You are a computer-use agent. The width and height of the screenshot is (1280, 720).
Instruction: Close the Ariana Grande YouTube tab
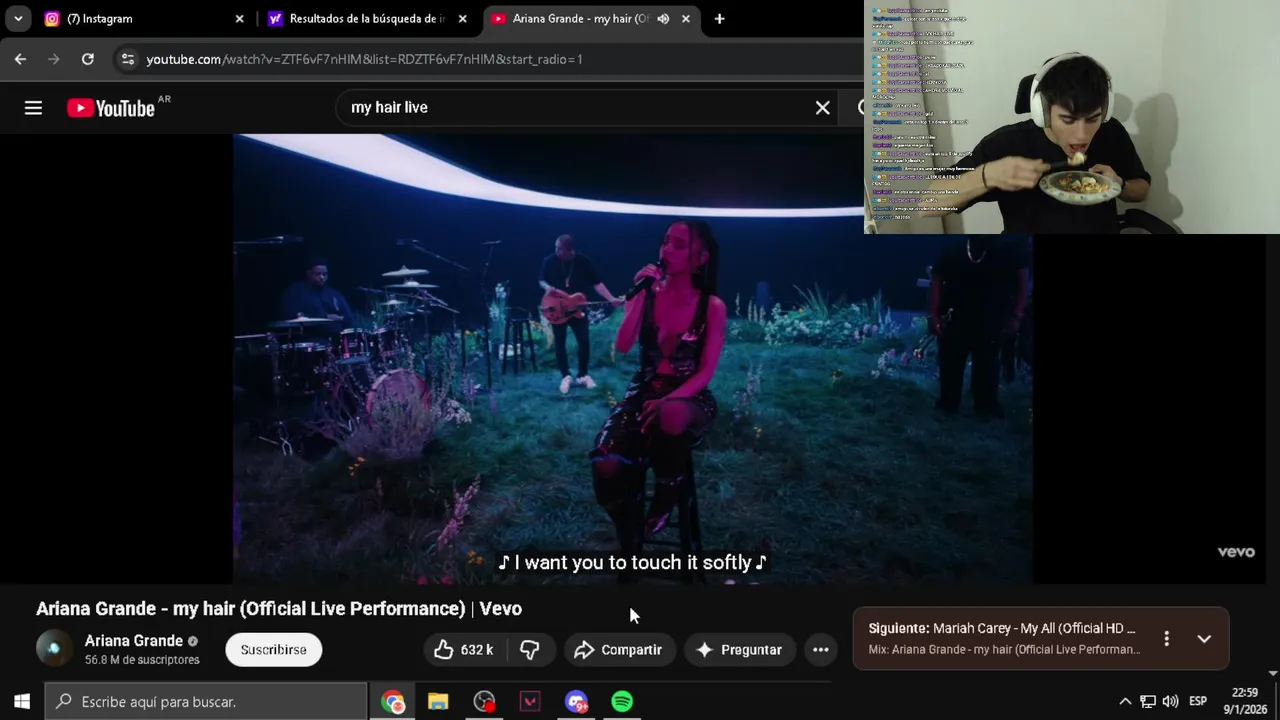[686, 18]
